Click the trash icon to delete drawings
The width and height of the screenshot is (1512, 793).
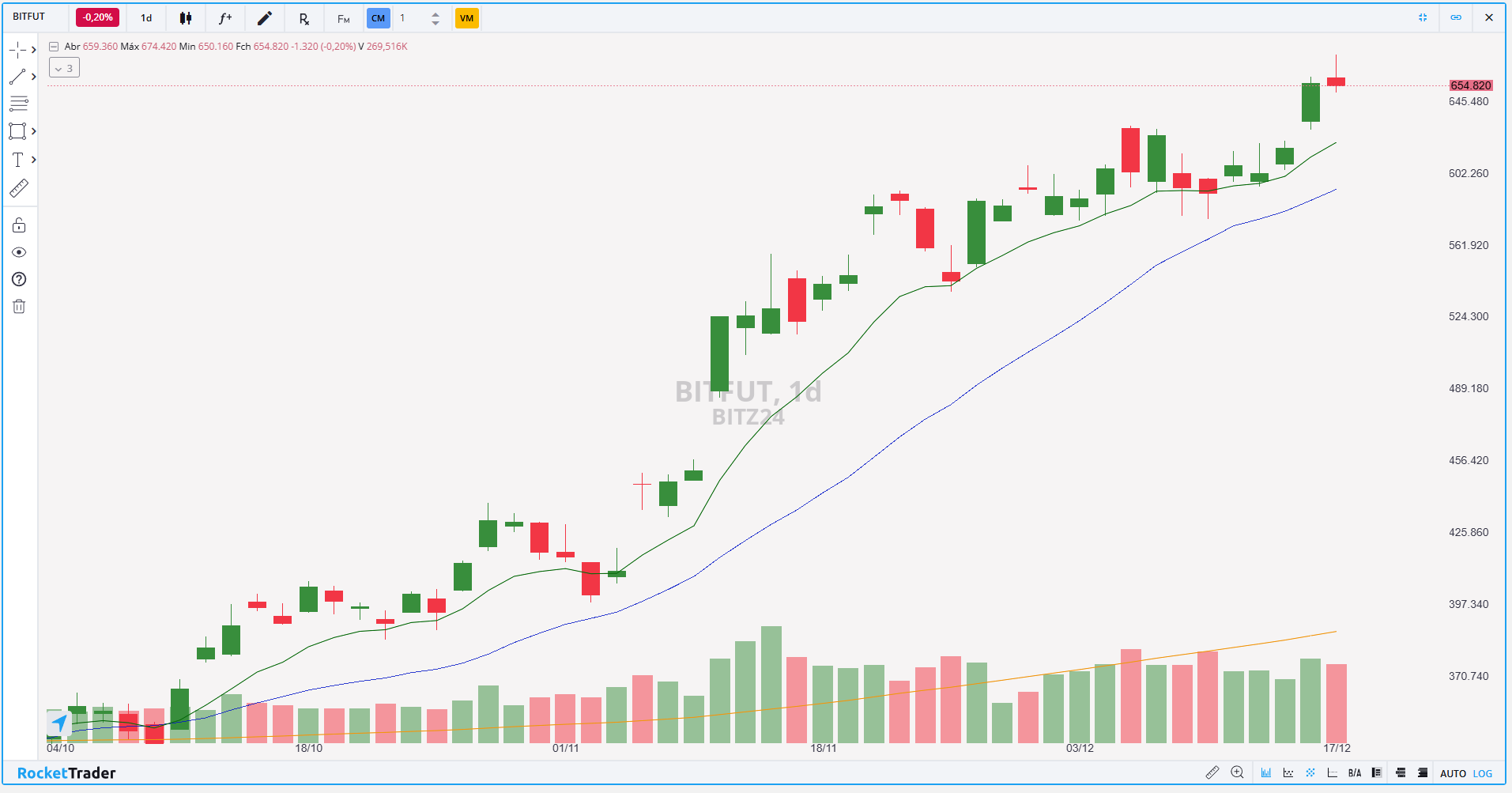[19, 307]
